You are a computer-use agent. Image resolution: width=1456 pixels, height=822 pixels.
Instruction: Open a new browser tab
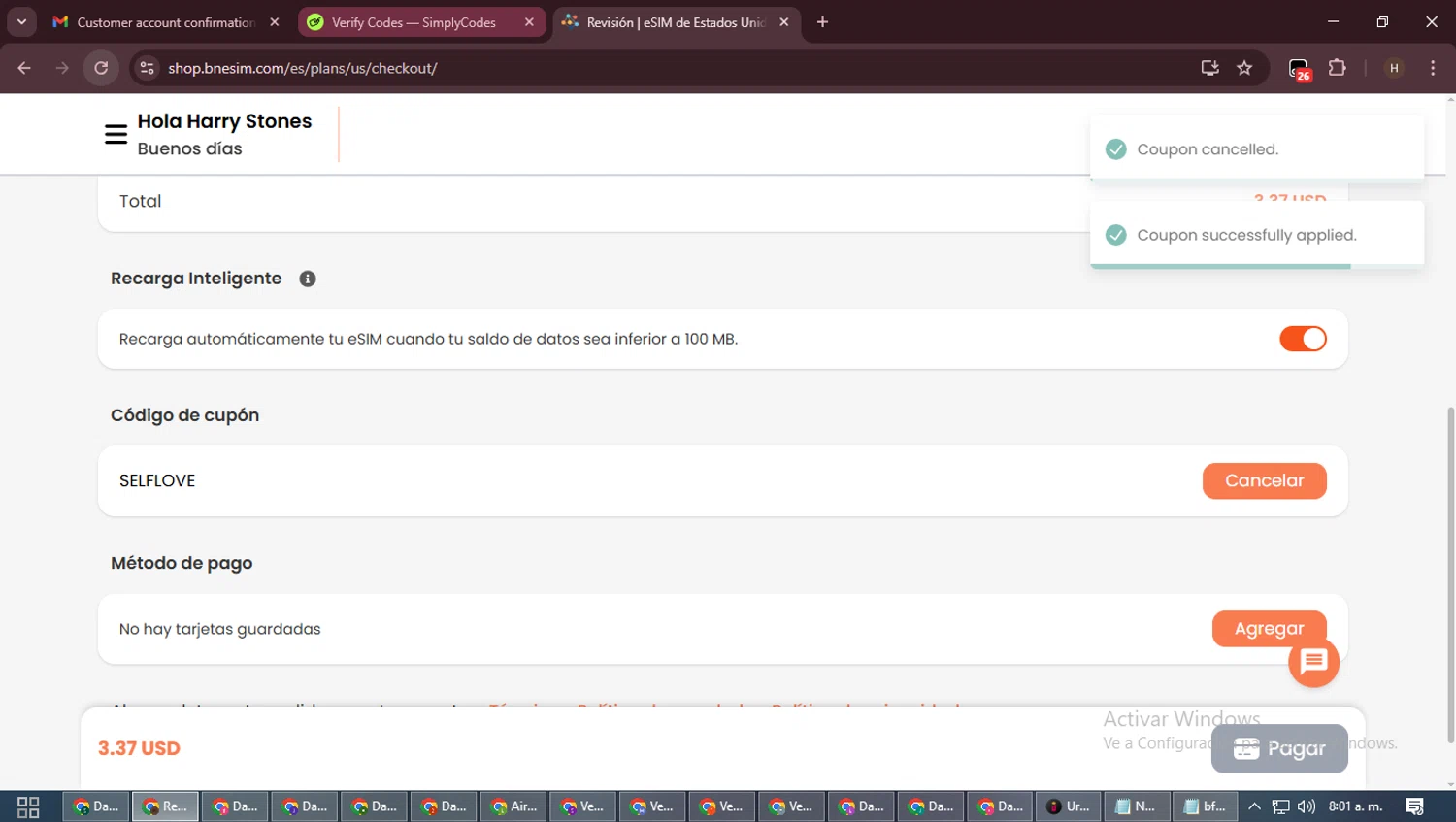pos(822,22)
